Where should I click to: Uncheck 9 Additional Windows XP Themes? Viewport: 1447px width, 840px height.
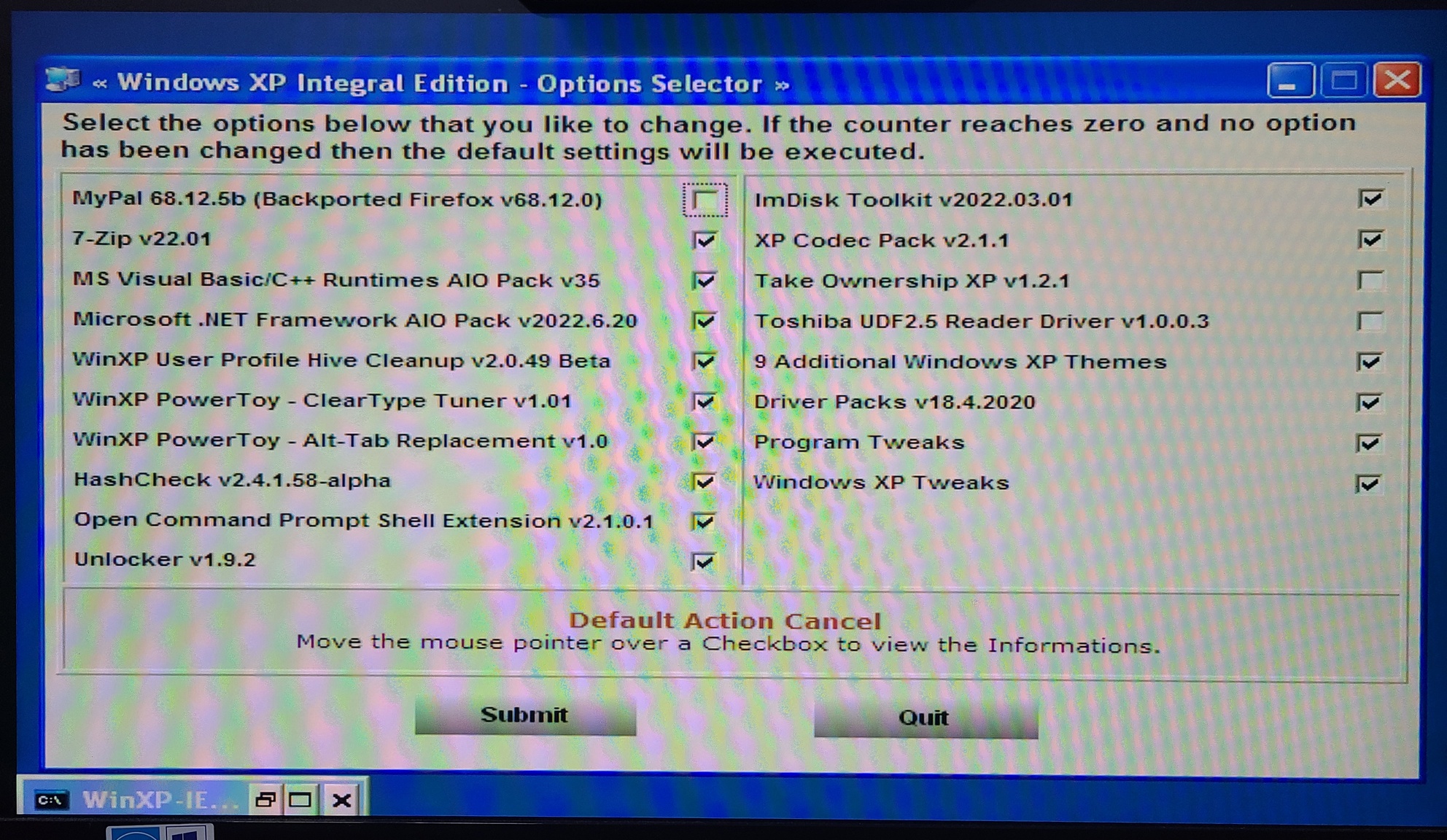click(1370, 362)
